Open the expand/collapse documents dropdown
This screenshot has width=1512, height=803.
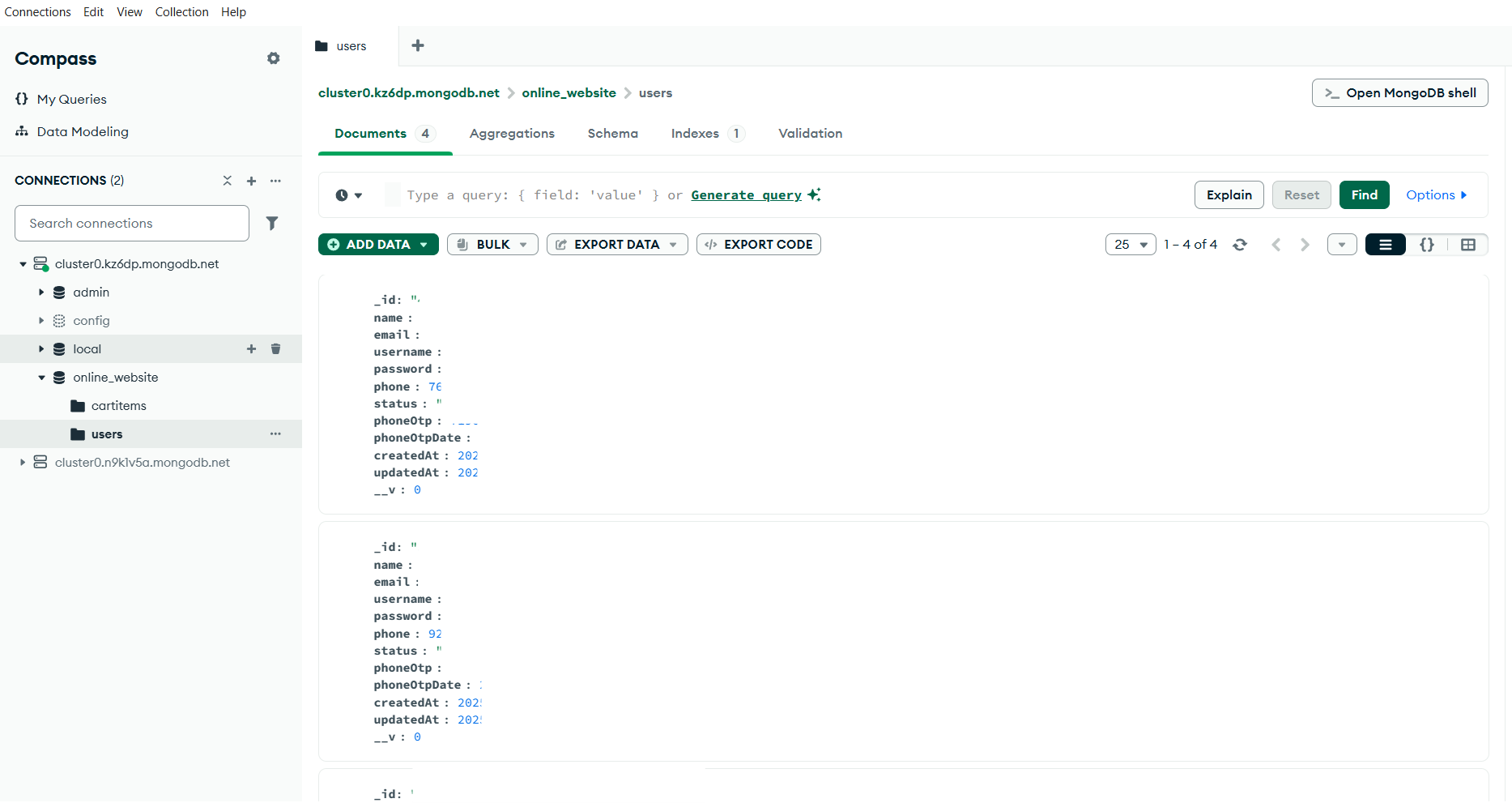pos(1342,244)
